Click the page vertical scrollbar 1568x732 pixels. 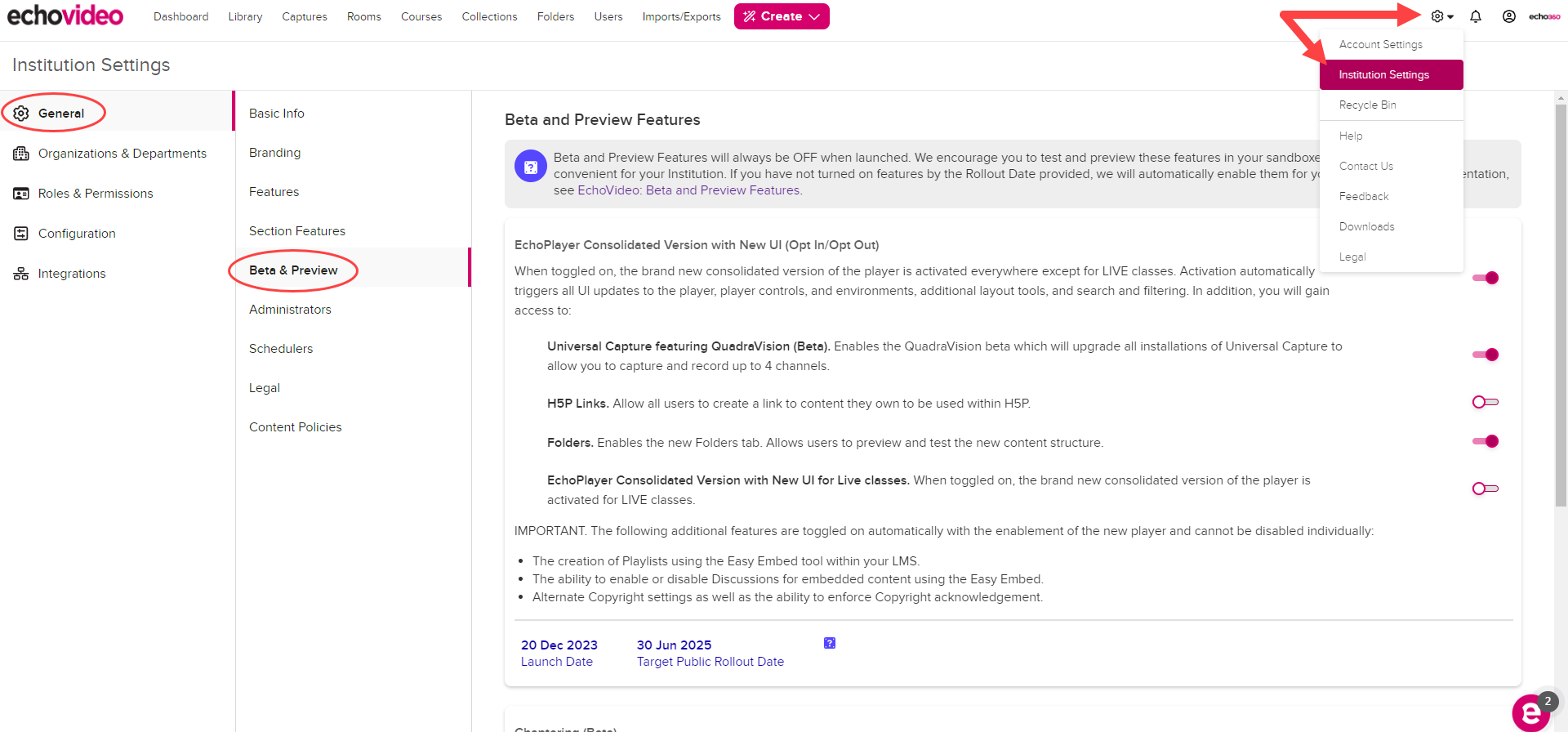pos(1561,304)
